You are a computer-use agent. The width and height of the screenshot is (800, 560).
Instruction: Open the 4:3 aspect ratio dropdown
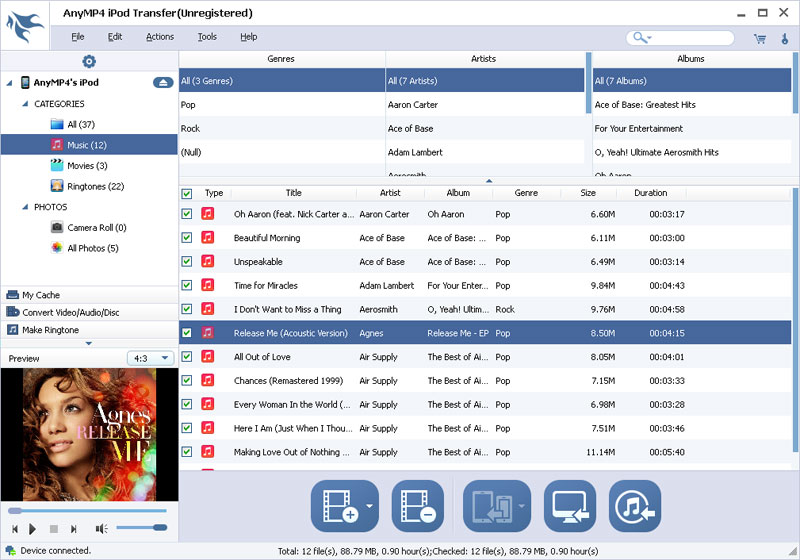pos(151,359)
